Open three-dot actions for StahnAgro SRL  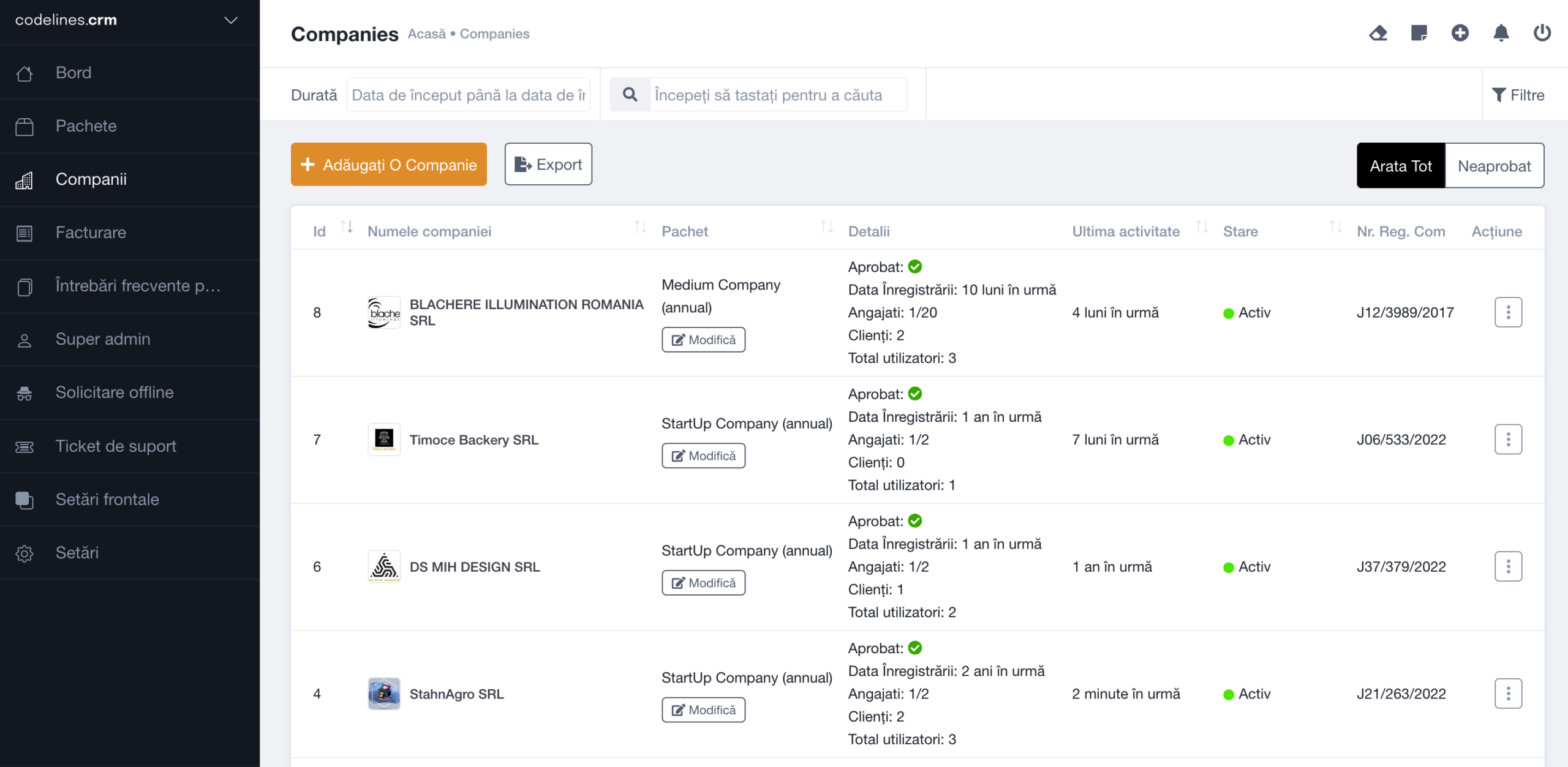coord(1508,694)
